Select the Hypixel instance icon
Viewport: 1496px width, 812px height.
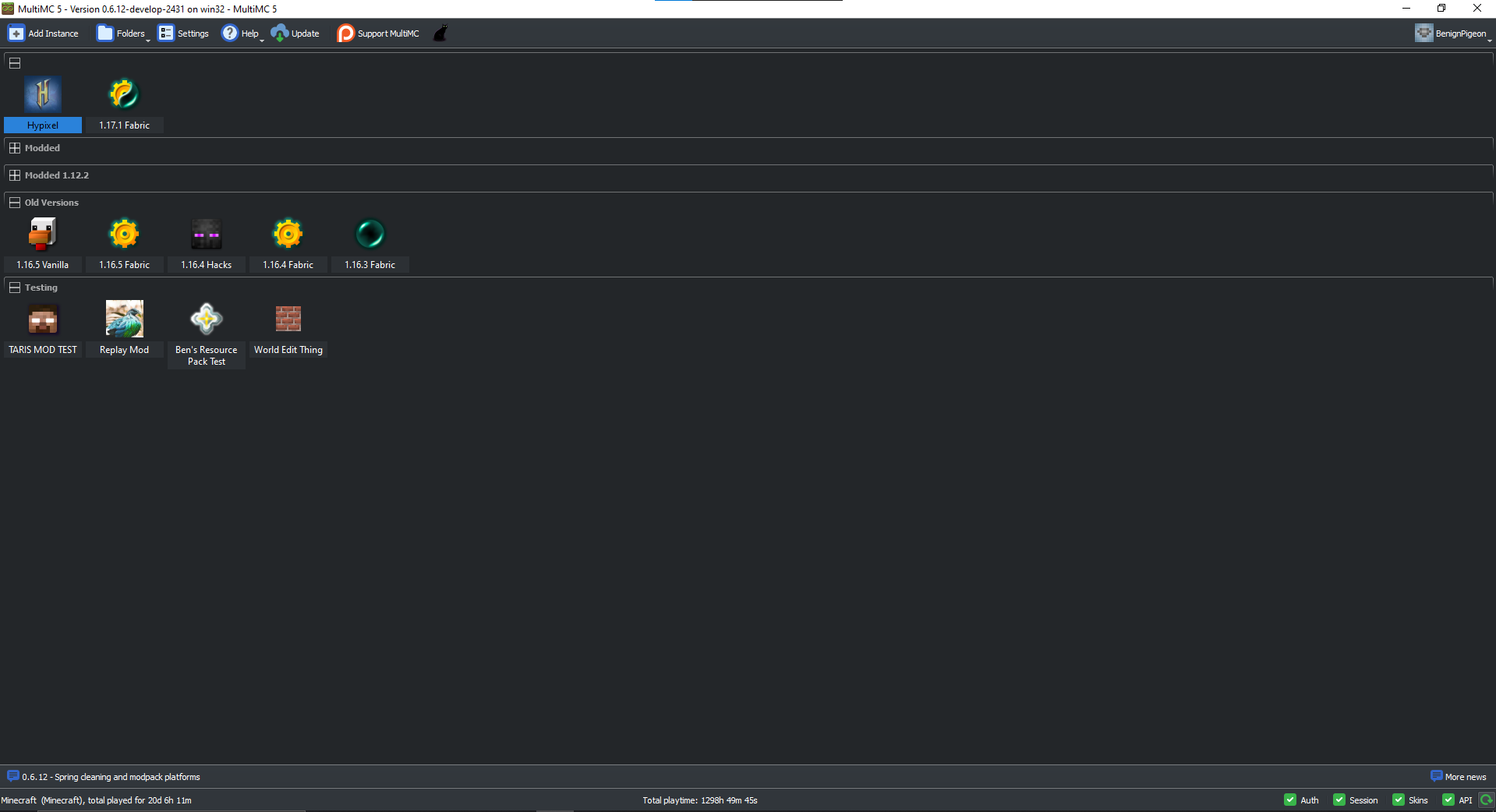coord(43,94)
